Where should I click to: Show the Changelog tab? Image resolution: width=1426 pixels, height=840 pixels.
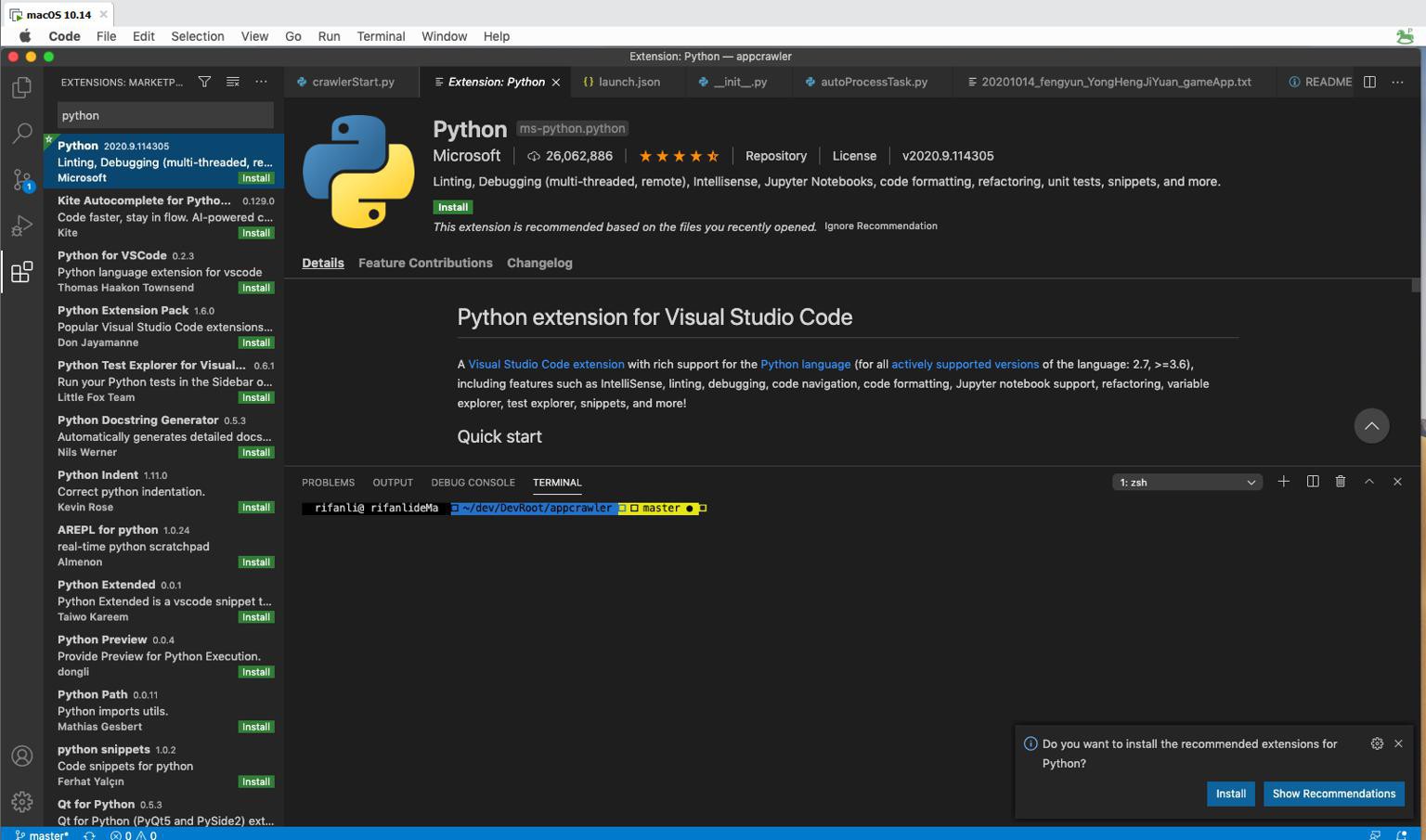click(x=539, y=263)
